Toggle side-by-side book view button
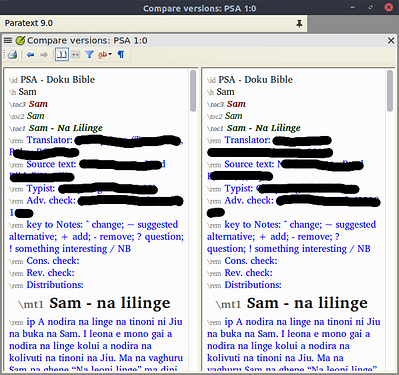The image size is (399, 375). tap(62, 54)
